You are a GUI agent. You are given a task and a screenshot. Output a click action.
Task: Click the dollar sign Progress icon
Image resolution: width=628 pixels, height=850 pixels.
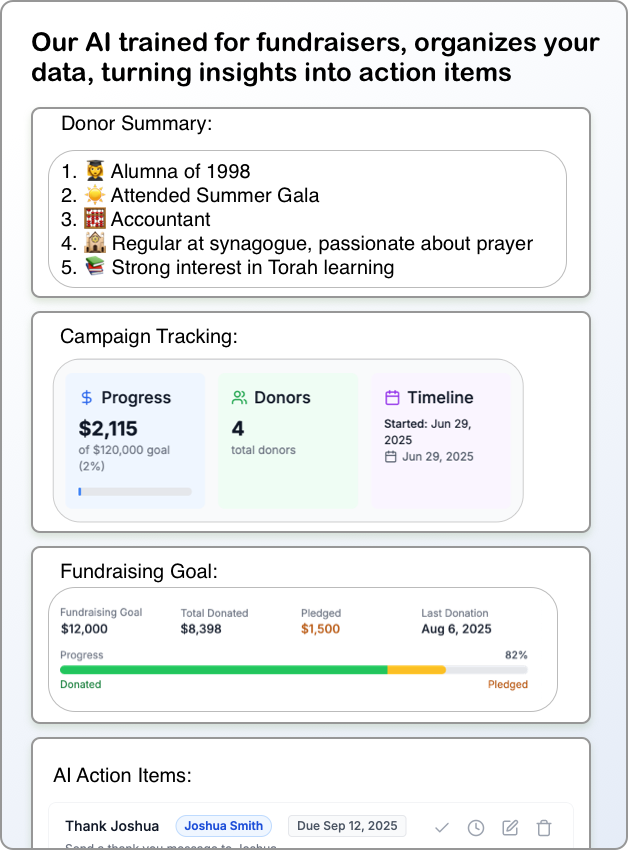(87, 398)
